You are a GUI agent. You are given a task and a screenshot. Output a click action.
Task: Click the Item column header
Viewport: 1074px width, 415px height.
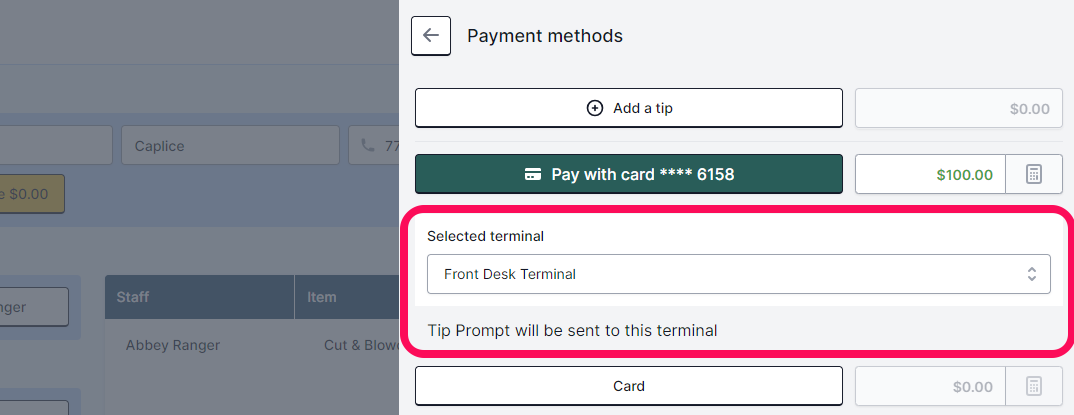pyautogui.click(x=347, y=297)
